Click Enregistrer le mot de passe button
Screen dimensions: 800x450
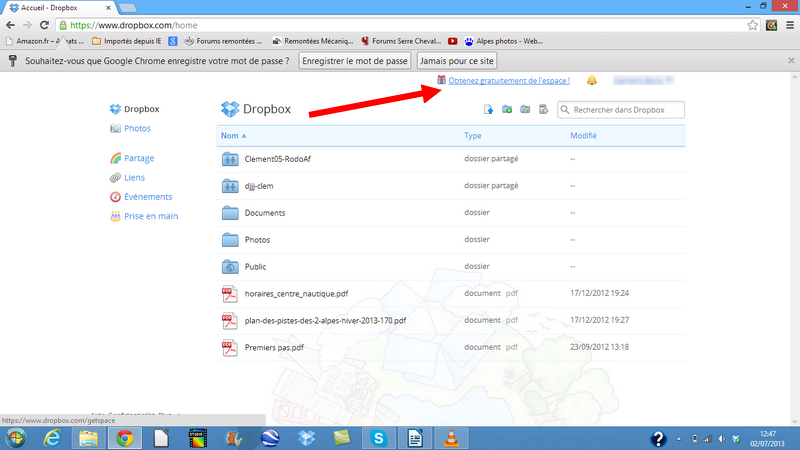355,61
